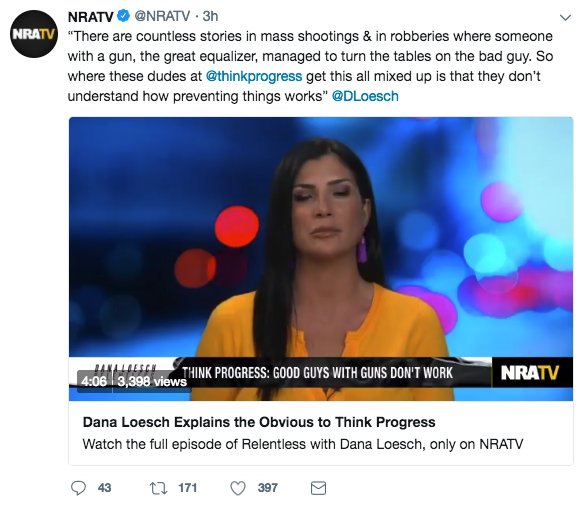Like the tweet with heart icon
This screenshot has height=506, width=580.
(x=238, y=488)
